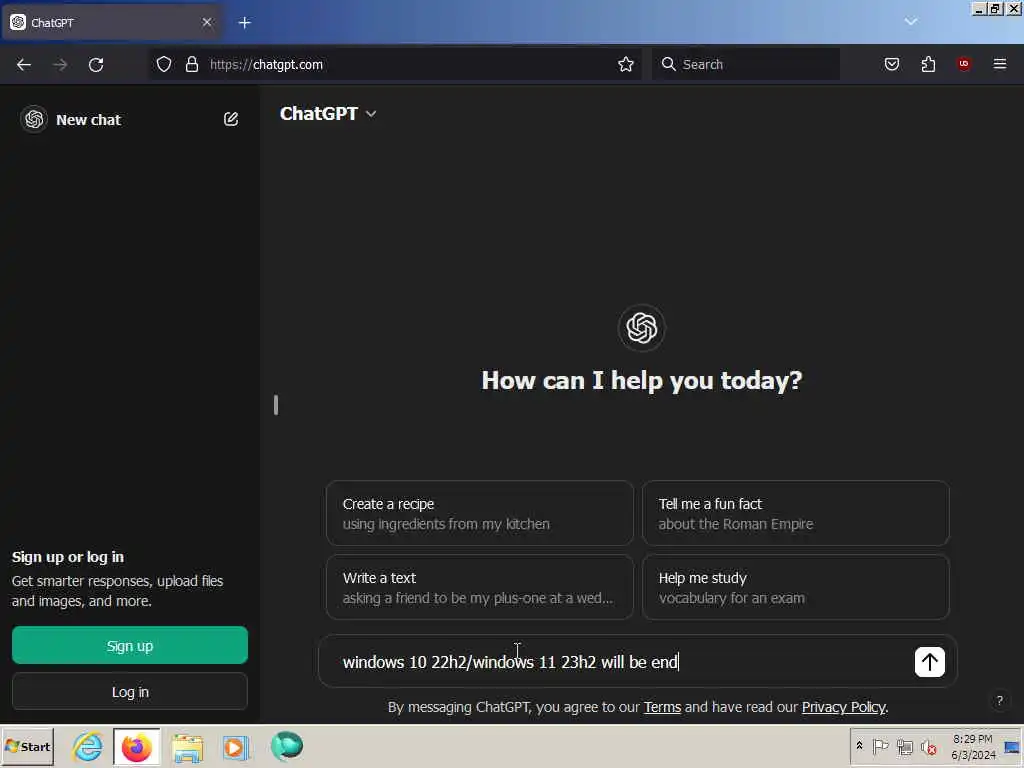1024x768 pixels.
Task: Open the tracking protection shield icon
Action: click(x=164, y=64)
